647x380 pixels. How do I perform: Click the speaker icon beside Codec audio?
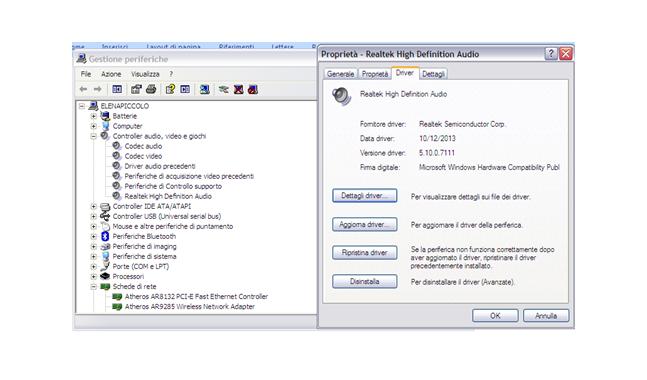tap(117, 146)
